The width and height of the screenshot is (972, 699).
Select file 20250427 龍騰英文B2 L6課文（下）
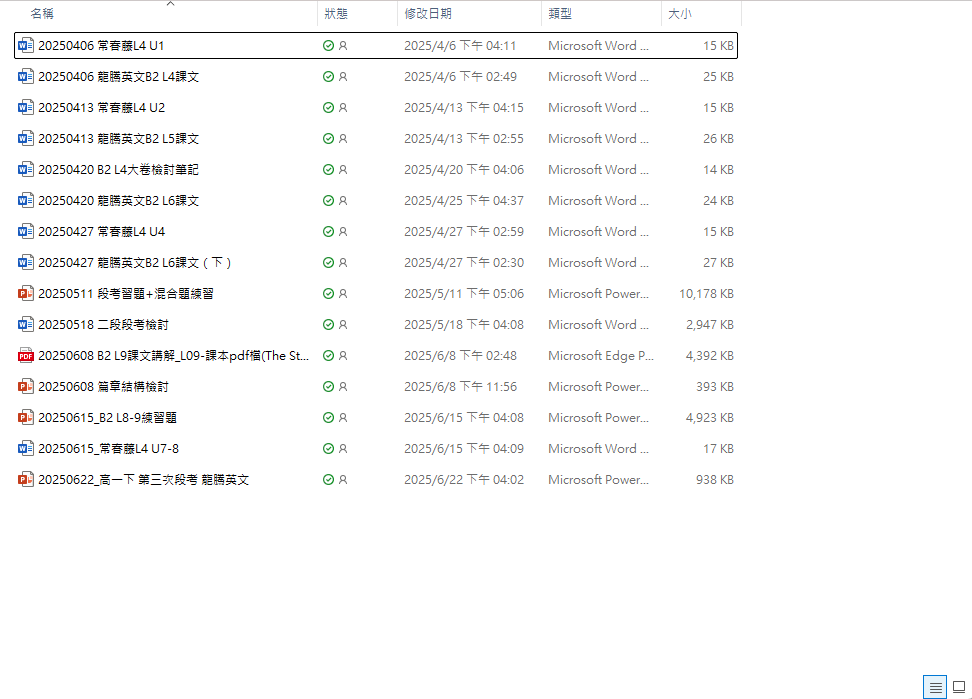pyautogui.click(x=135, y=263)
